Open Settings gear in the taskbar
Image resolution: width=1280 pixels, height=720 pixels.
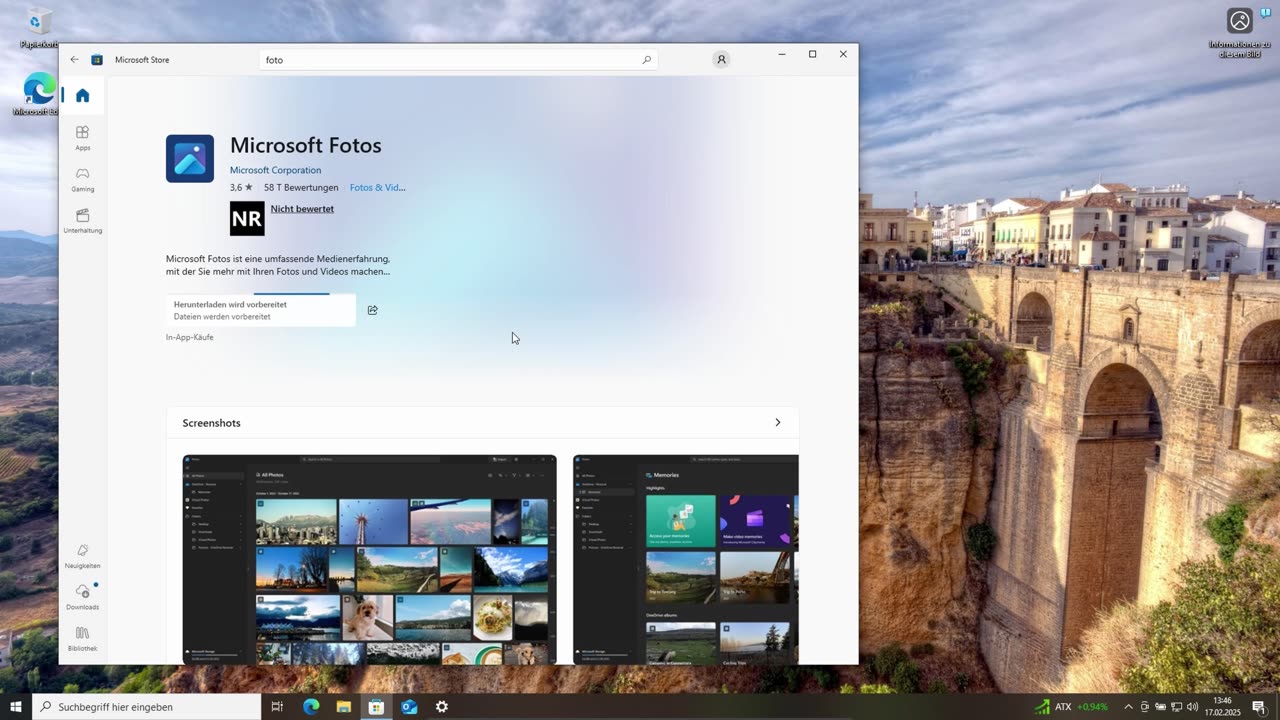(442, 707)
